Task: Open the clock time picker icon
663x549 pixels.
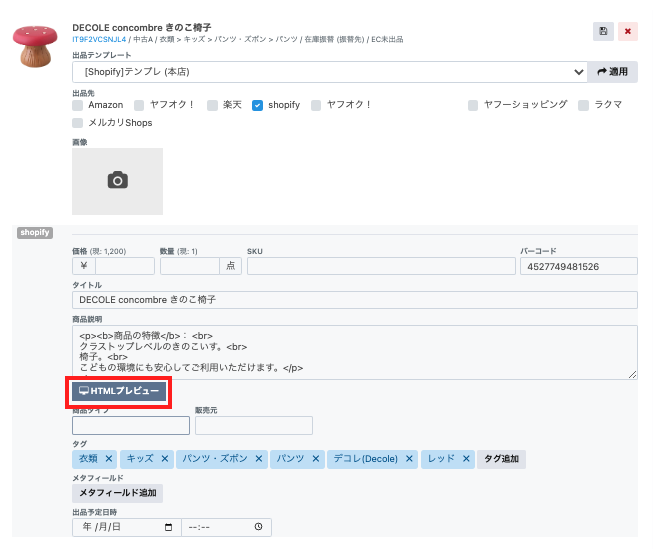Action: (x=258, y=527)
